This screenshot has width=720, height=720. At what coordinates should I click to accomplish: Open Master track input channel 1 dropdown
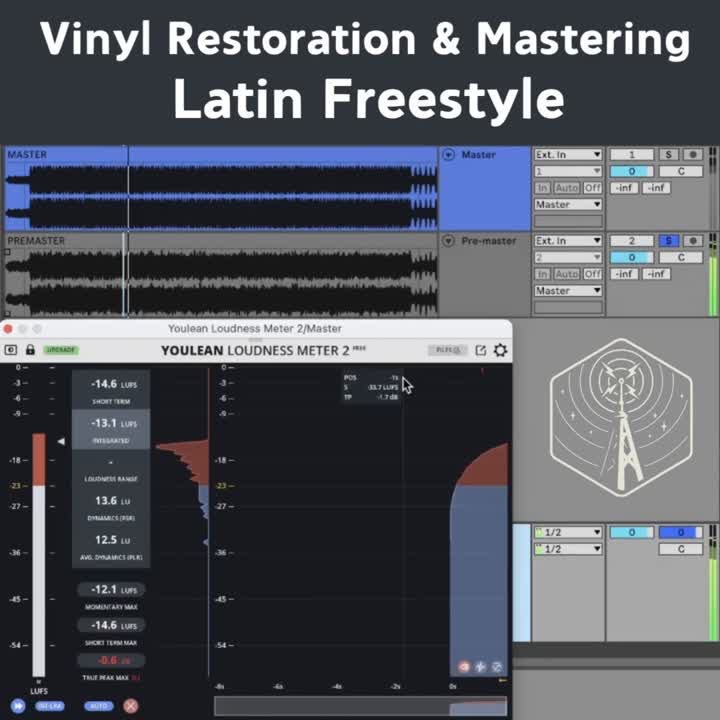568,171
